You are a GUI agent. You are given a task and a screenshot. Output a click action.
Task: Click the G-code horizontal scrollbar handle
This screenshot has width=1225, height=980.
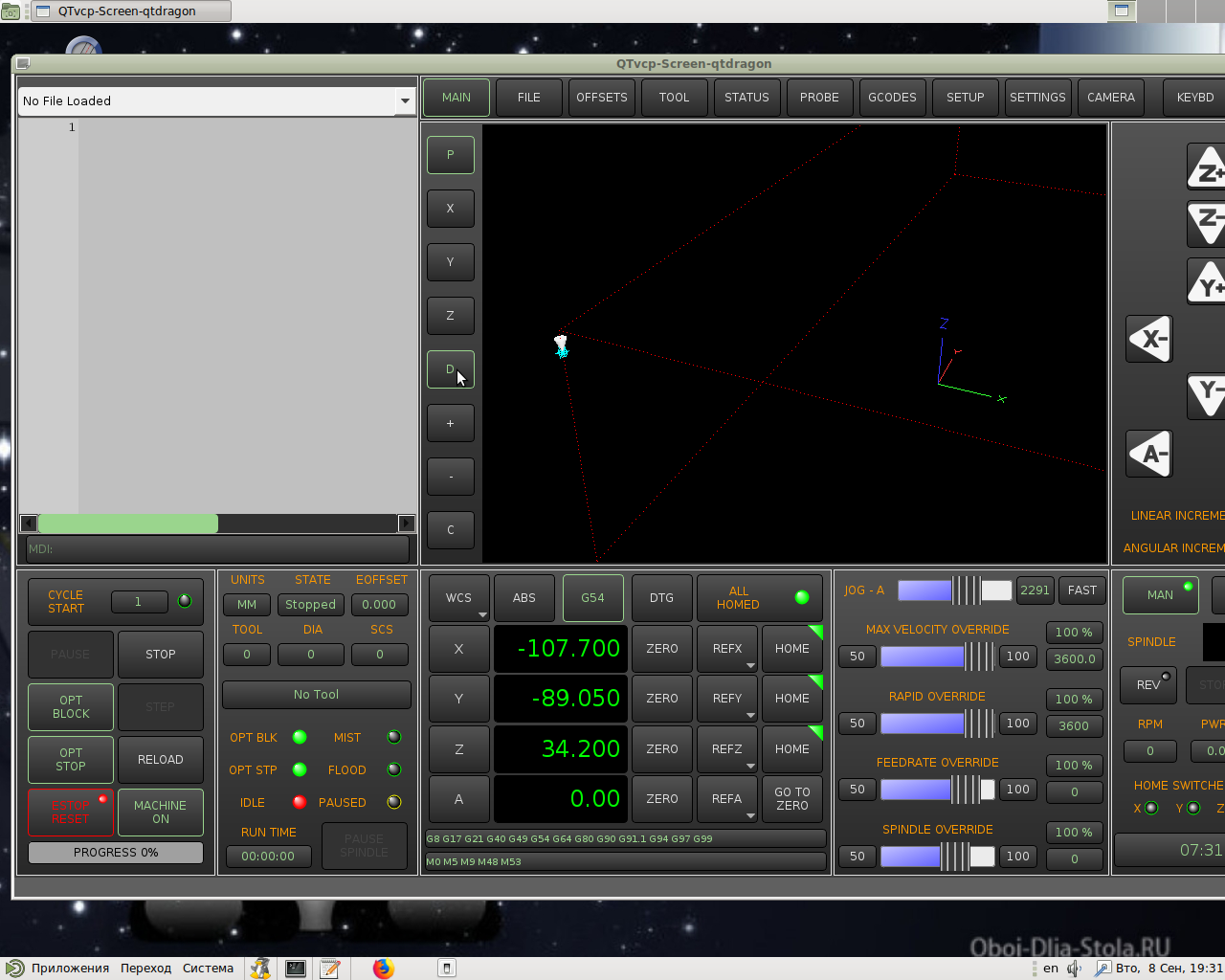point(128,523)
